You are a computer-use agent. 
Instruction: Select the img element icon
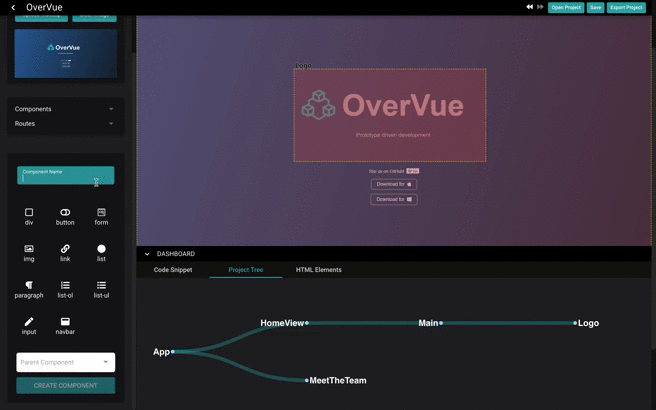click(x=29, y=249)
